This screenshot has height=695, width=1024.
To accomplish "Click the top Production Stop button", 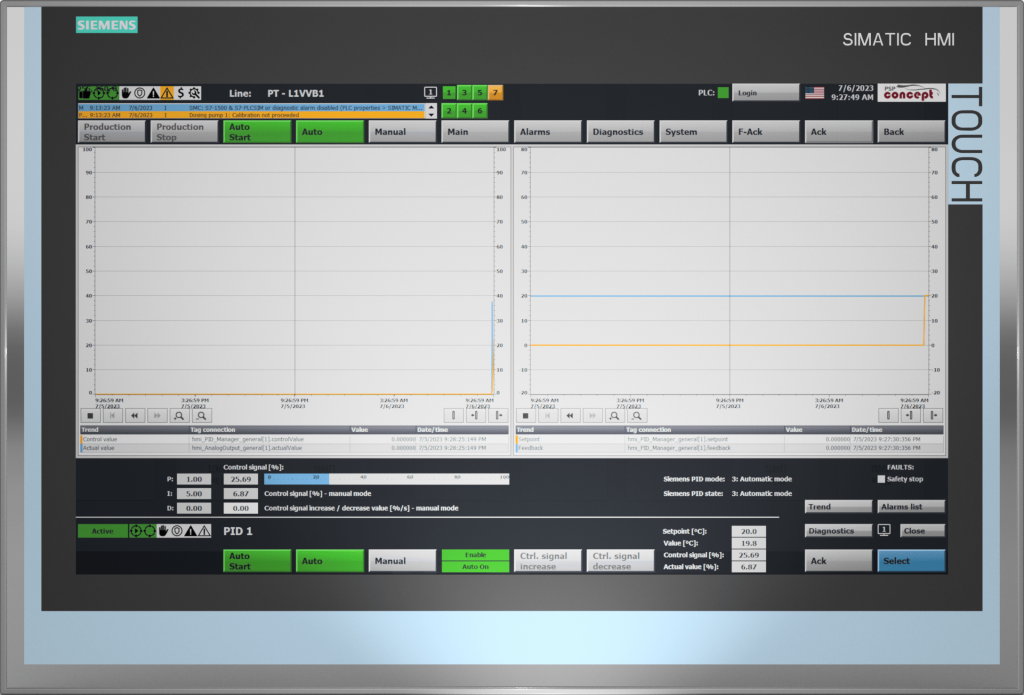I will (184, 132).
